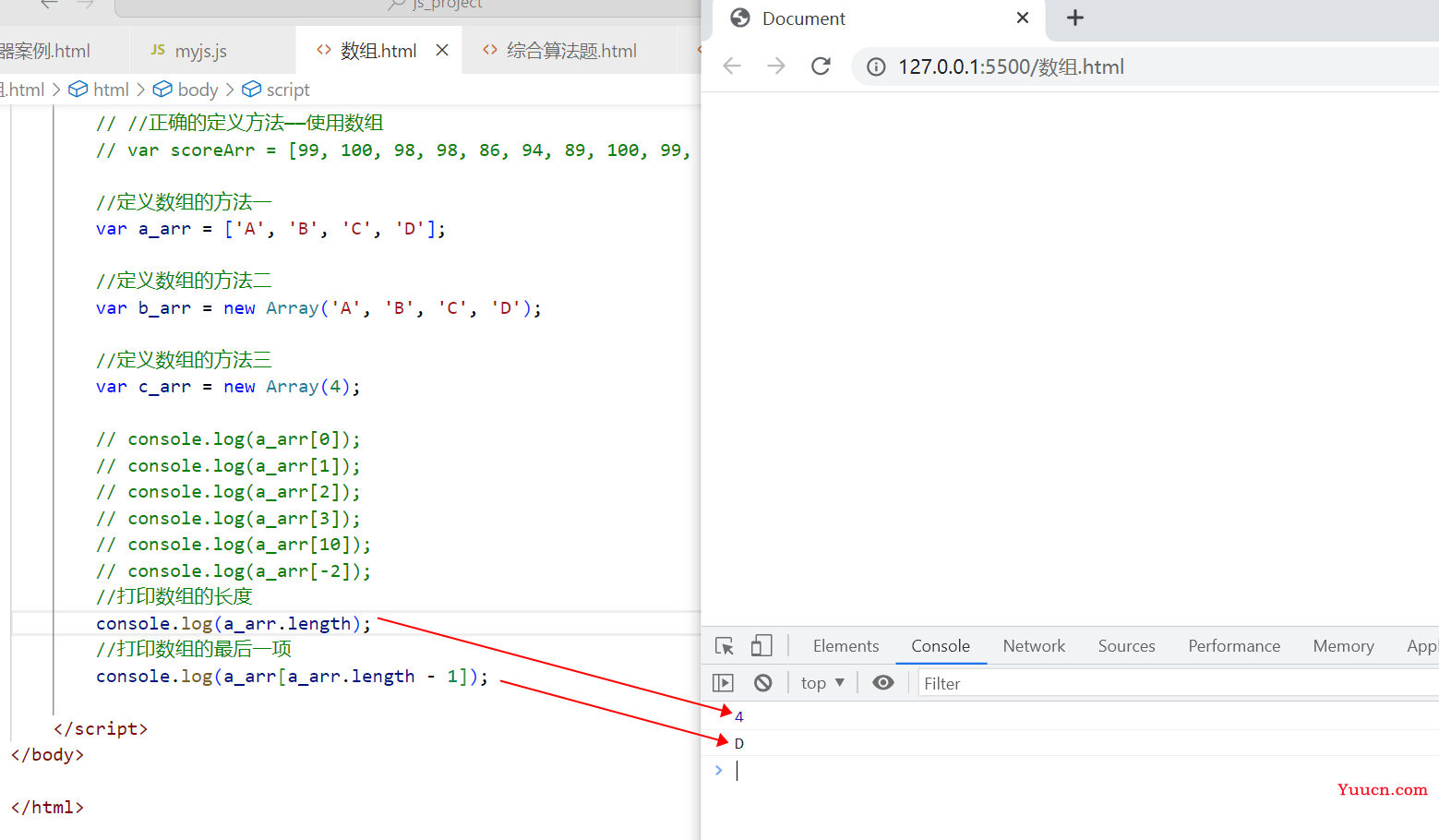Click the var b_arr definition line
Screen dimensions: 1439x840
point(318,308)
